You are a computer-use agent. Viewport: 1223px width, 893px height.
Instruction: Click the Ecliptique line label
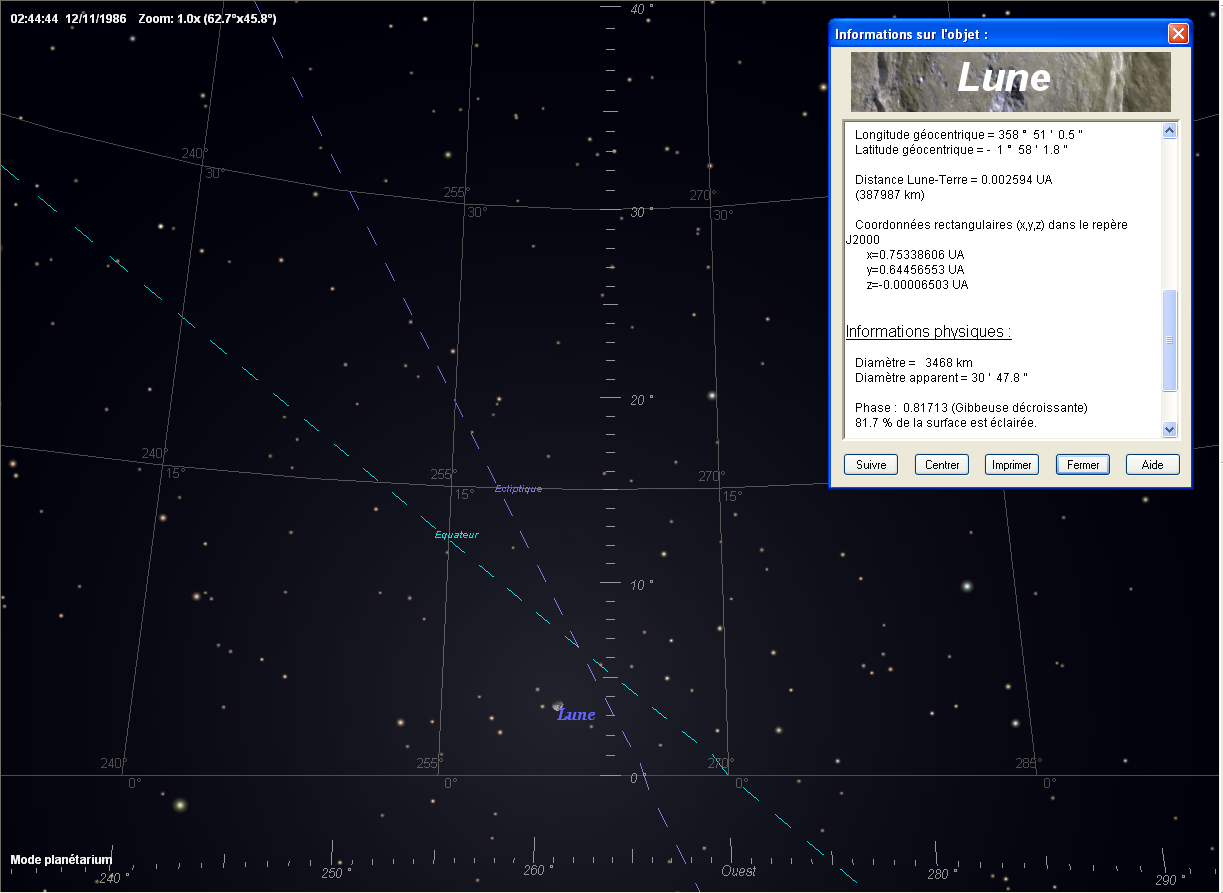coord(518,489)
